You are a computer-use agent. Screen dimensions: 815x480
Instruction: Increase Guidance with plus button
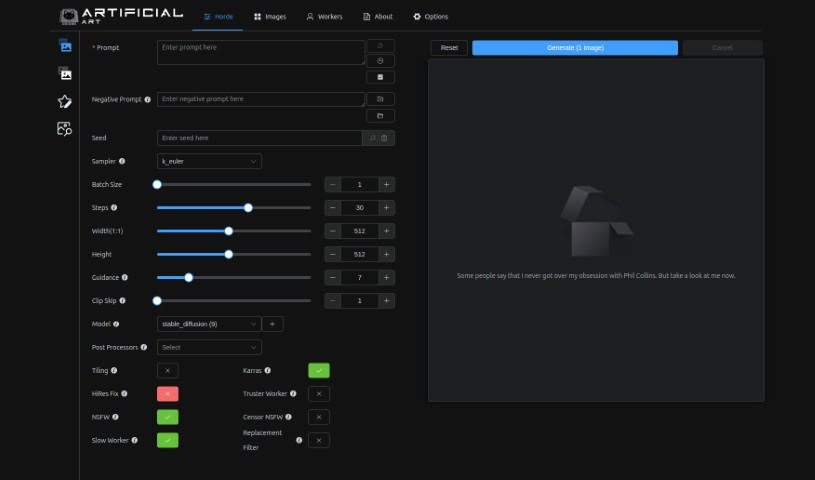(386, 277)
